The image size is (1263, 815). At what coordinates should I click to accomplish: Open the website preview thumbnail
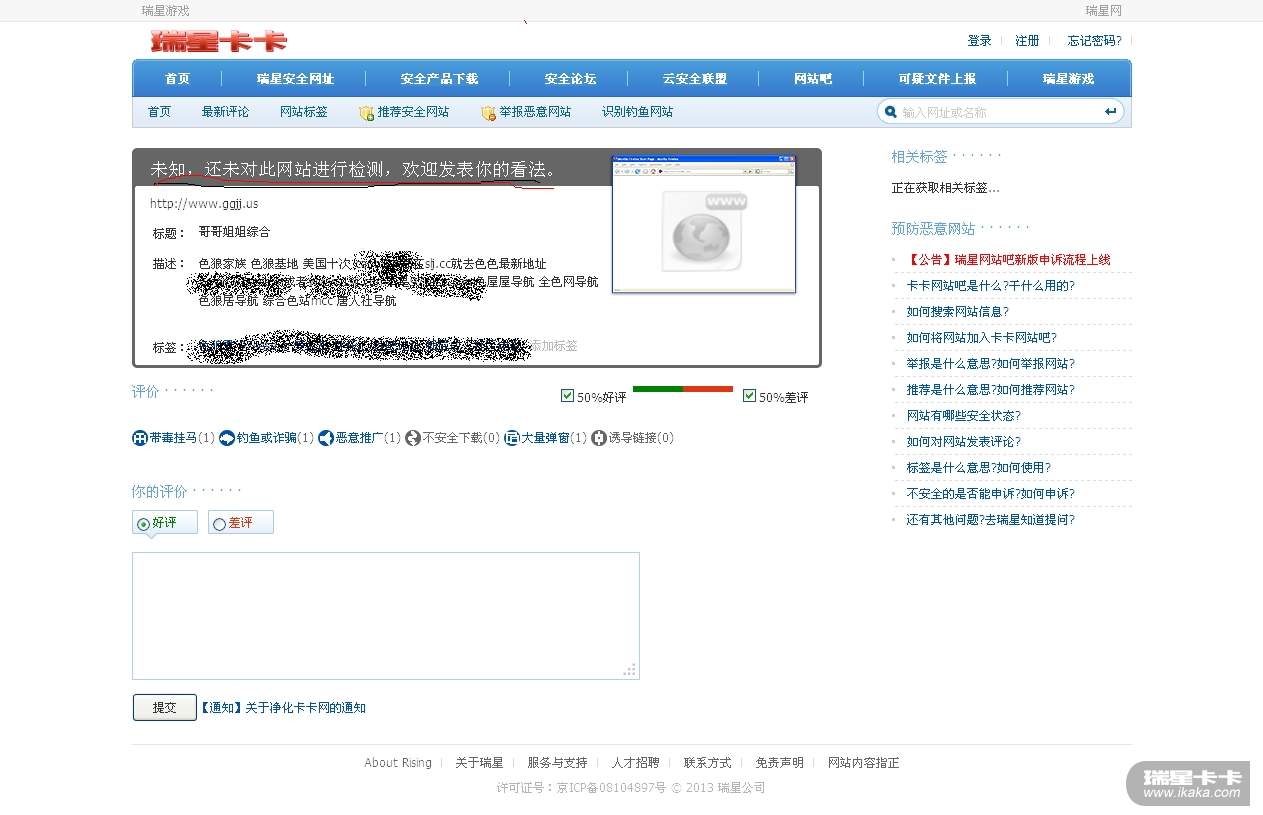(704, 224)
